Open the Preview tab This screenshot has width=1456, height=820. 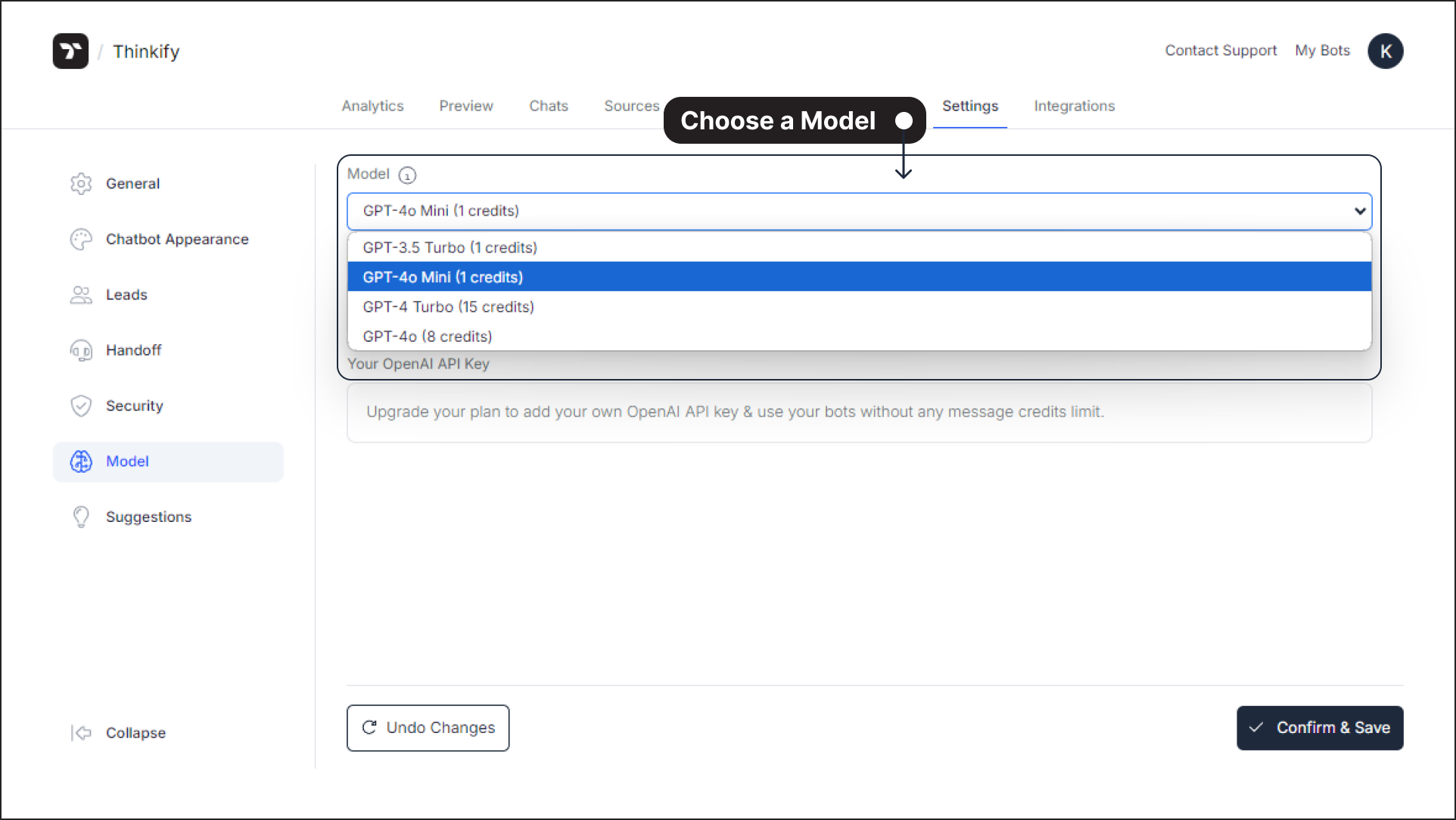point(466,106)
